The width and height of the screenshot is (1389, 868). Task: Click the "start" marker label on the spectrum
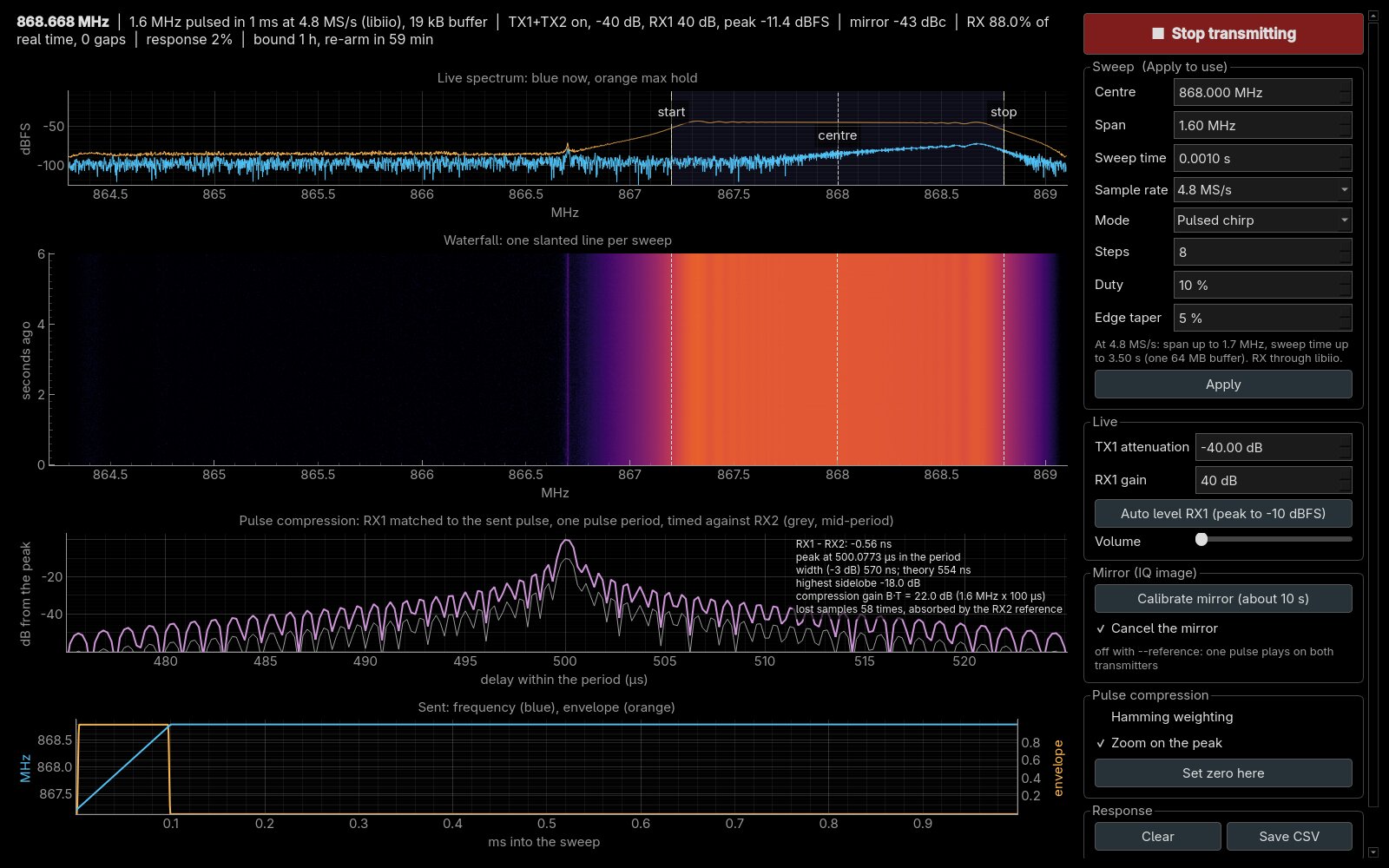click(671, 112)
